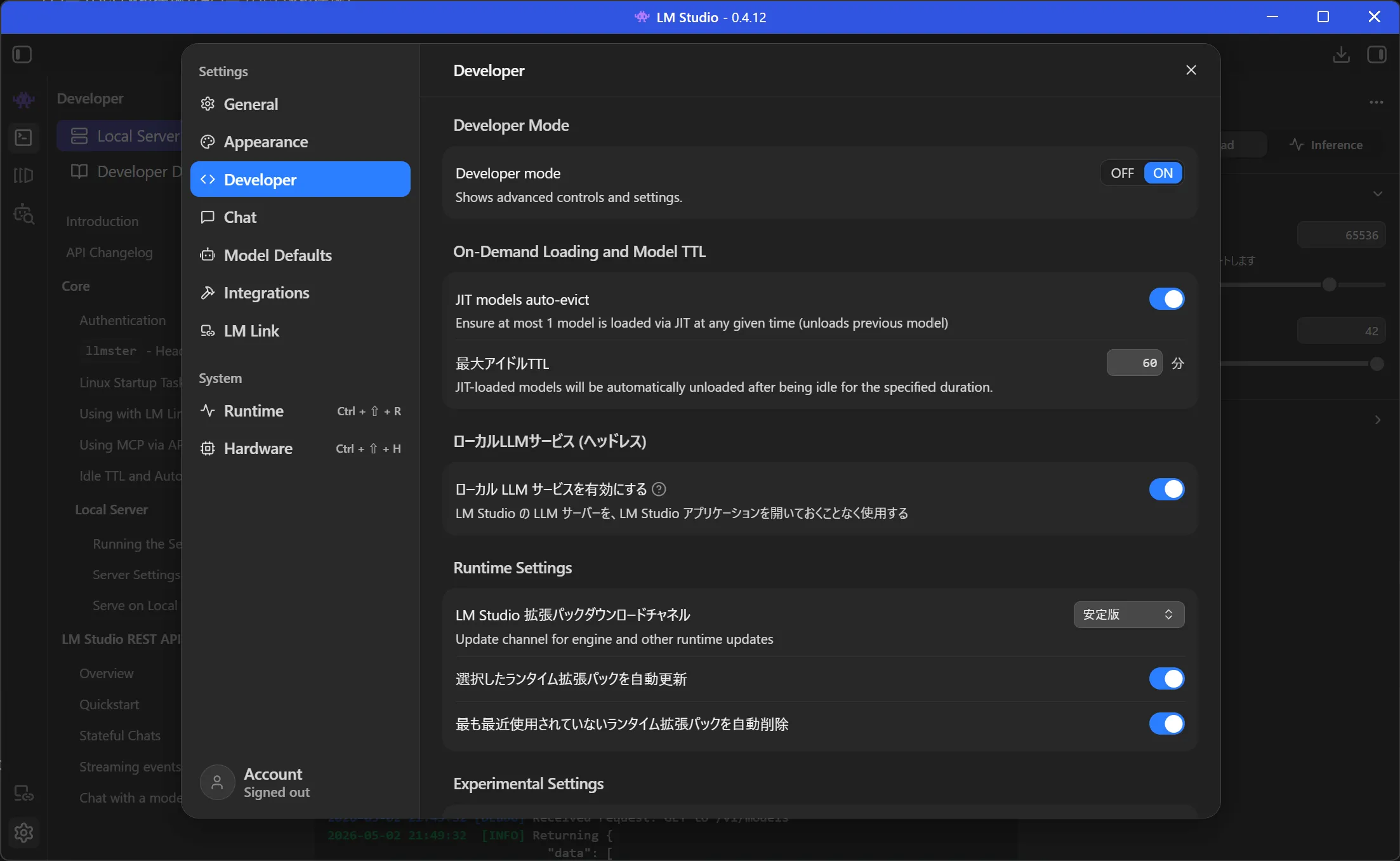The height and width of the screenshot is (861, 1400).
Task: Turn Developer mode OFF
Action: click(1122, 173)
